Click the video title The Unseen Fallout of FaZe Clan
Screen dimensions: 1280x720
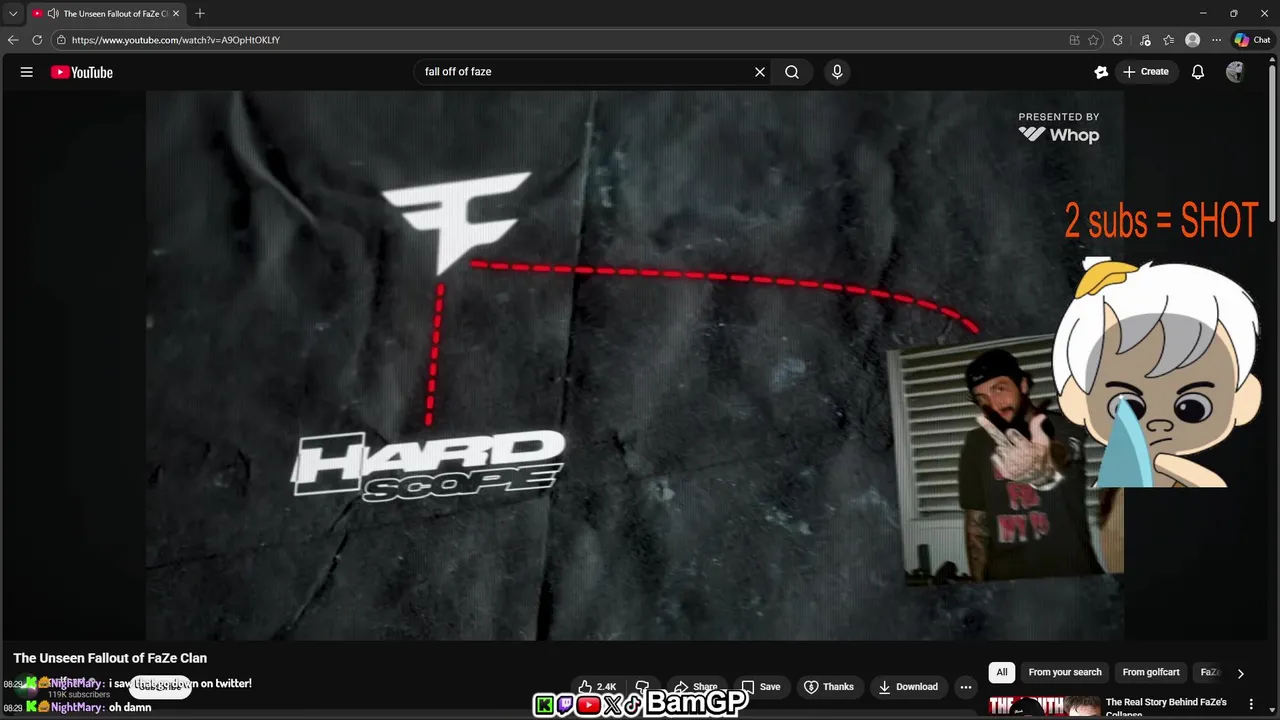click(110, 658)
